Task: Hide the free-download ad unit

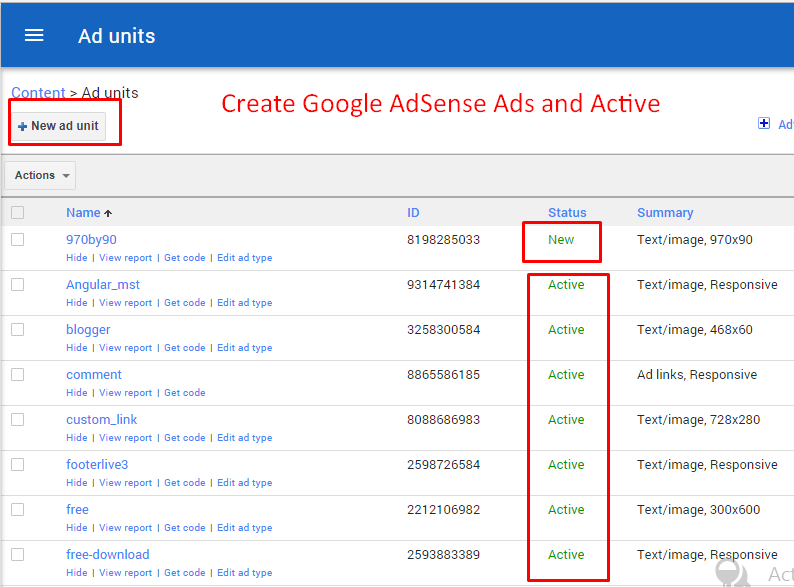Action: tap(76, 573)
